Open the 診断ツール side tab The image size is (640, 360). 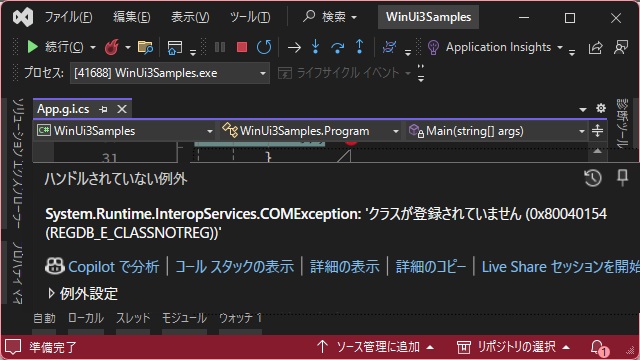click(622, 124)
